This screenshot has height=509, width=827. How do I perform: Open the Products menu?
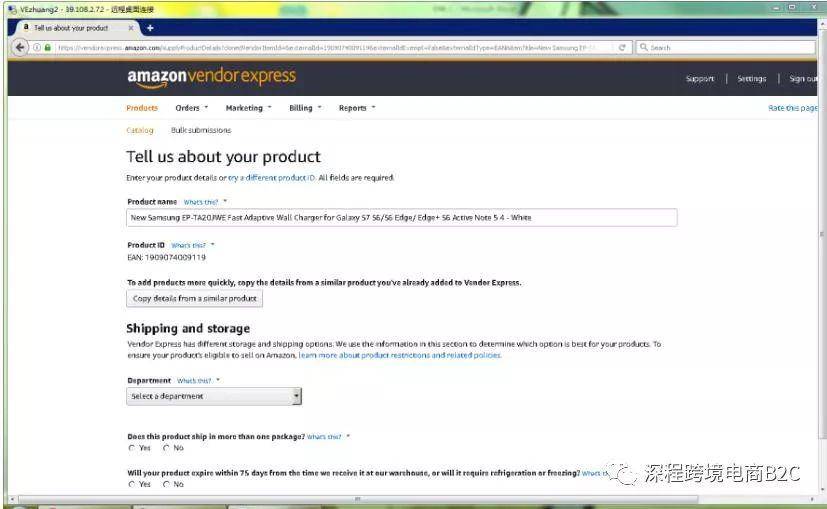tap(142, 108)
